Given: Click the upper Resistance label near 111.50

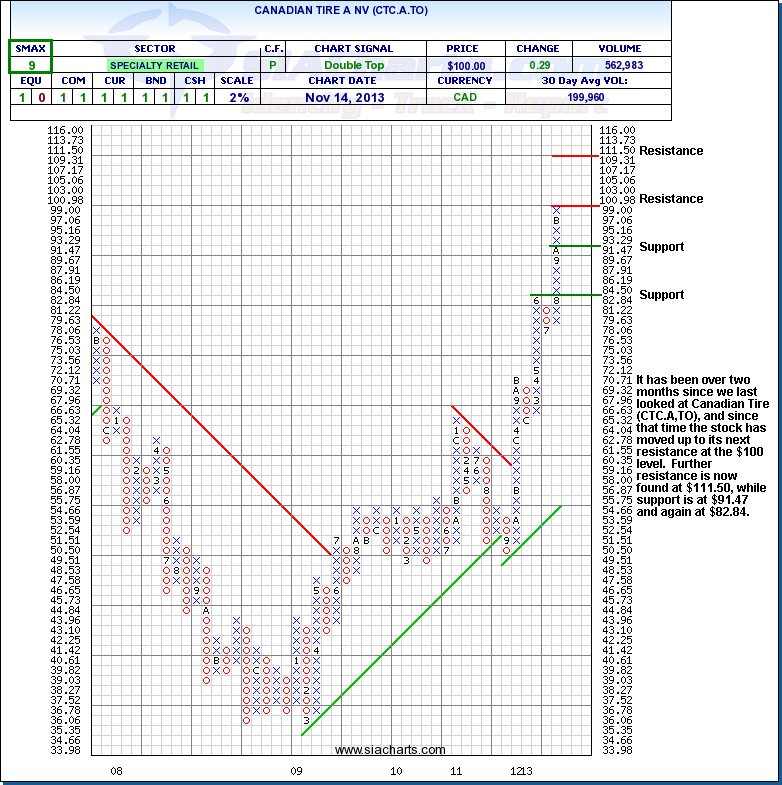Looking at the screenshot, I should 671,151.
